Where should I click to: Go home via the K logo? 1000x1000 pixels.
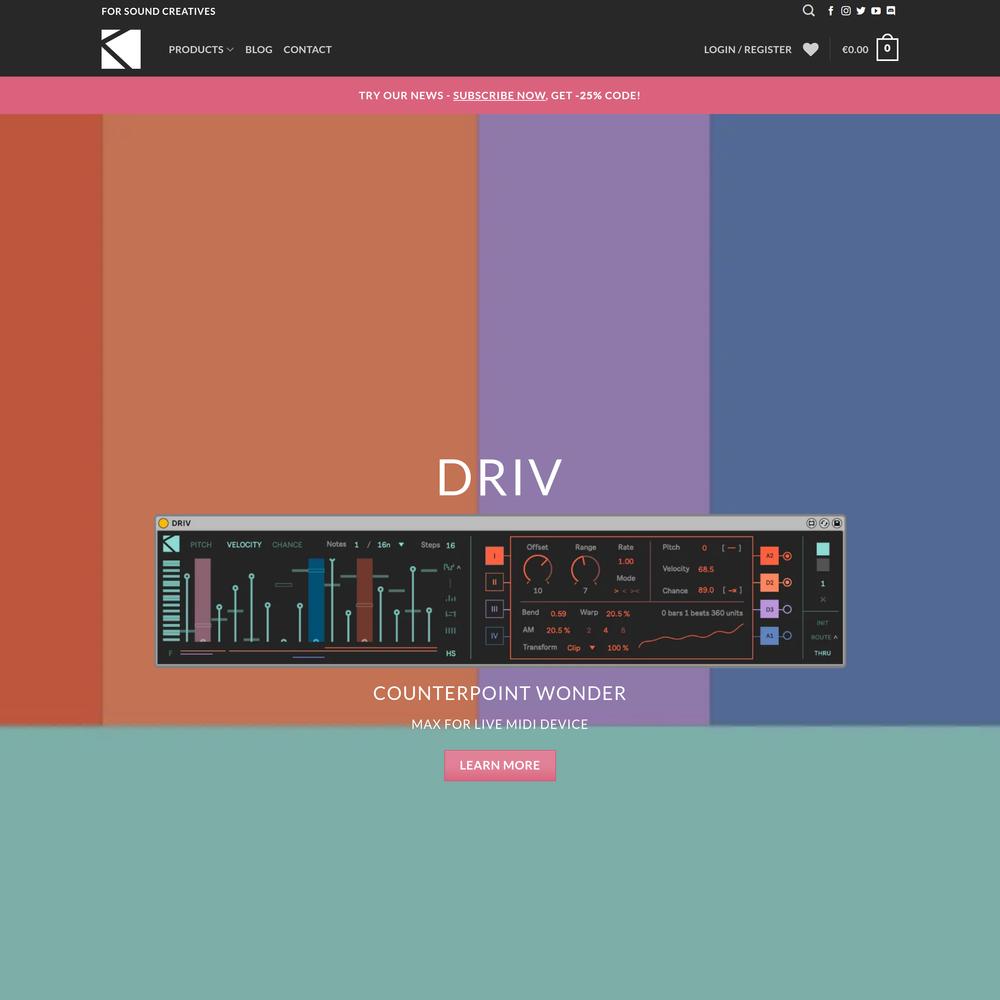coord(121,49)
